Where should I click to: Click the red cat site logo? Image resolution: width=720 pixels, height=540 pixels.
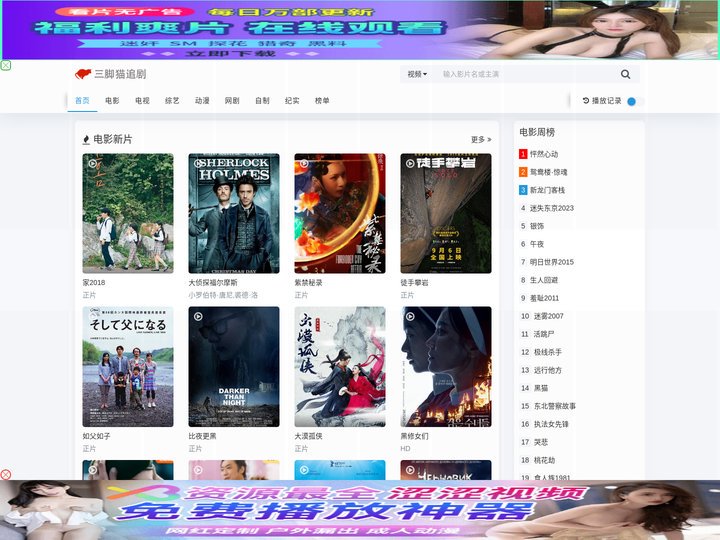(83, 74)
